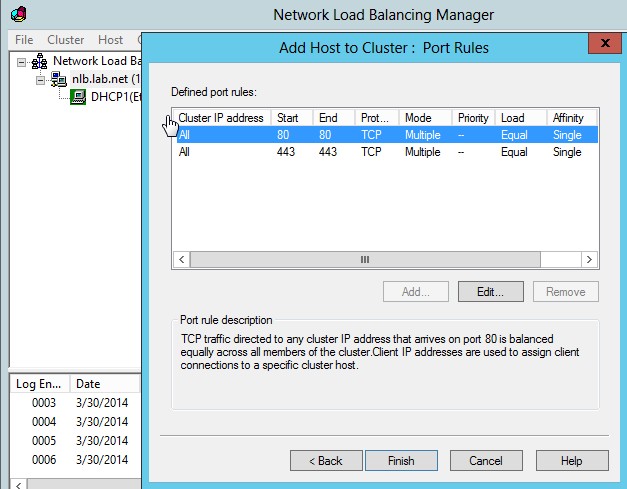This screenshot has height=489, width=627.
Task: Open the Host menu
Action: point(110,40)
